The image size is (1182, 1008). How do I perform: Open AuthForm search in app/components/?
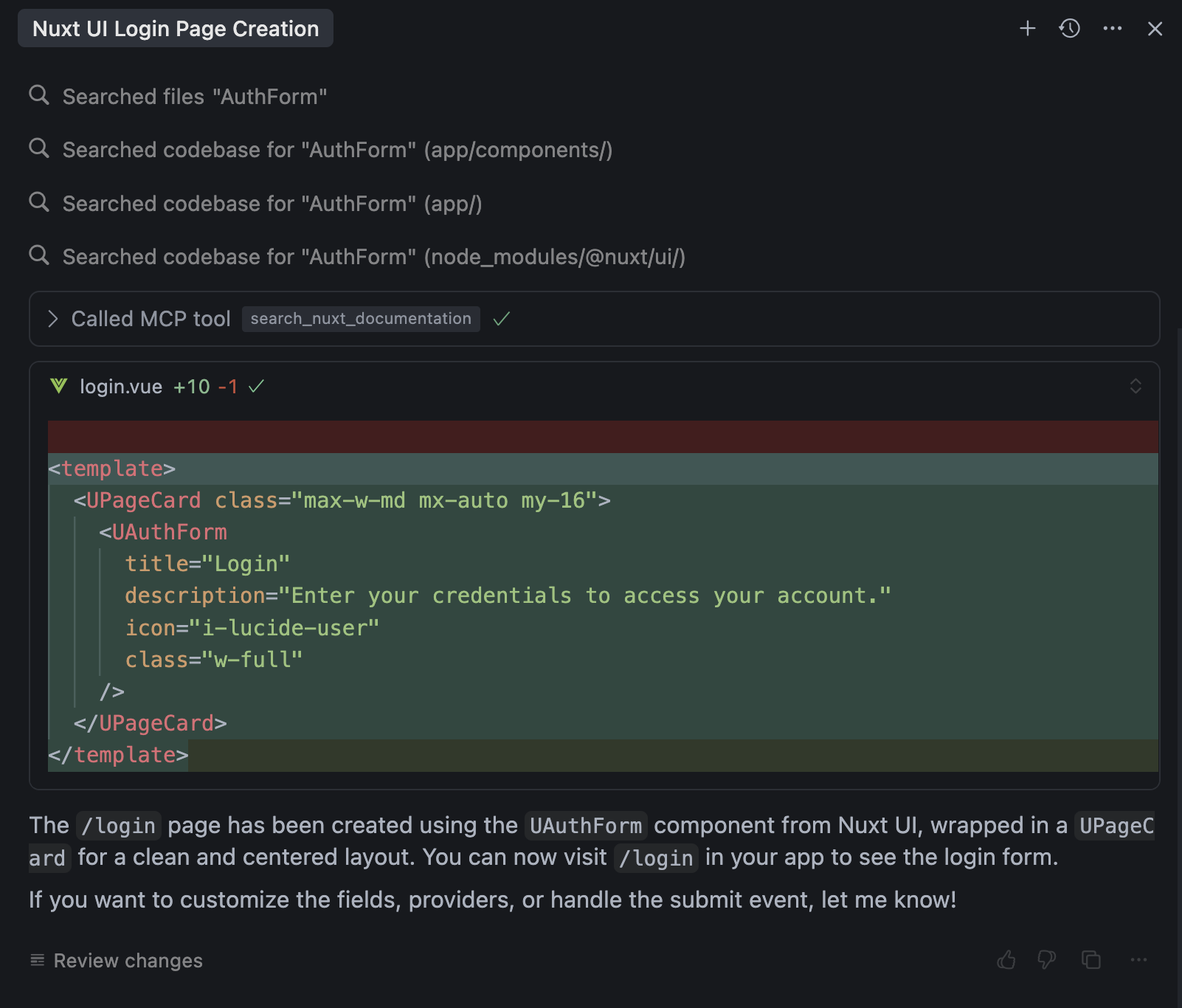point(337,150)
